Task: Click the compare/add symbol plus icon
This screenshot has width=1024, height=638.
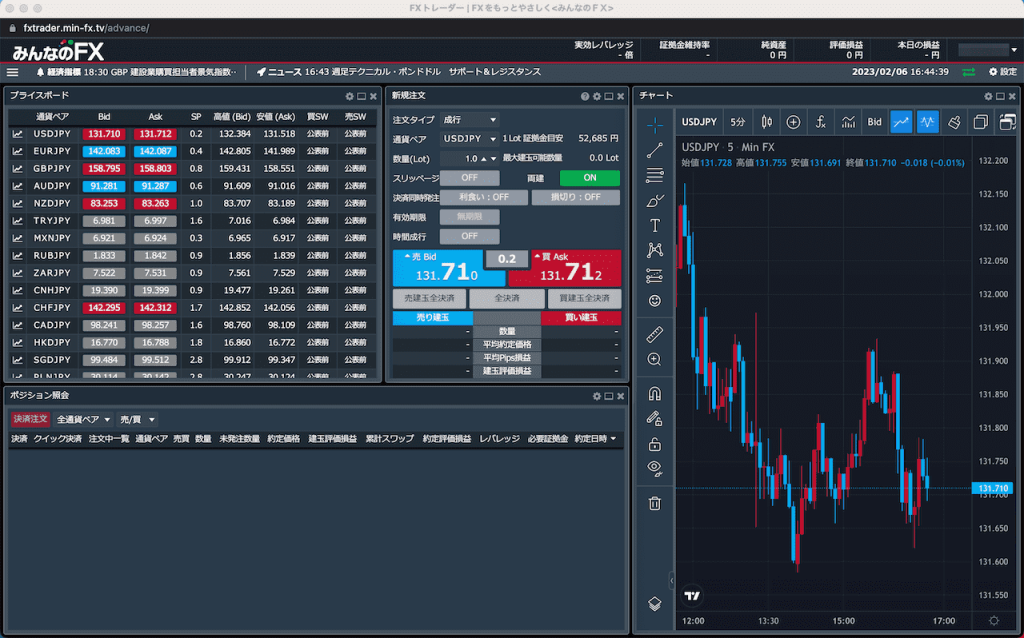Action: tap(793, 122)
